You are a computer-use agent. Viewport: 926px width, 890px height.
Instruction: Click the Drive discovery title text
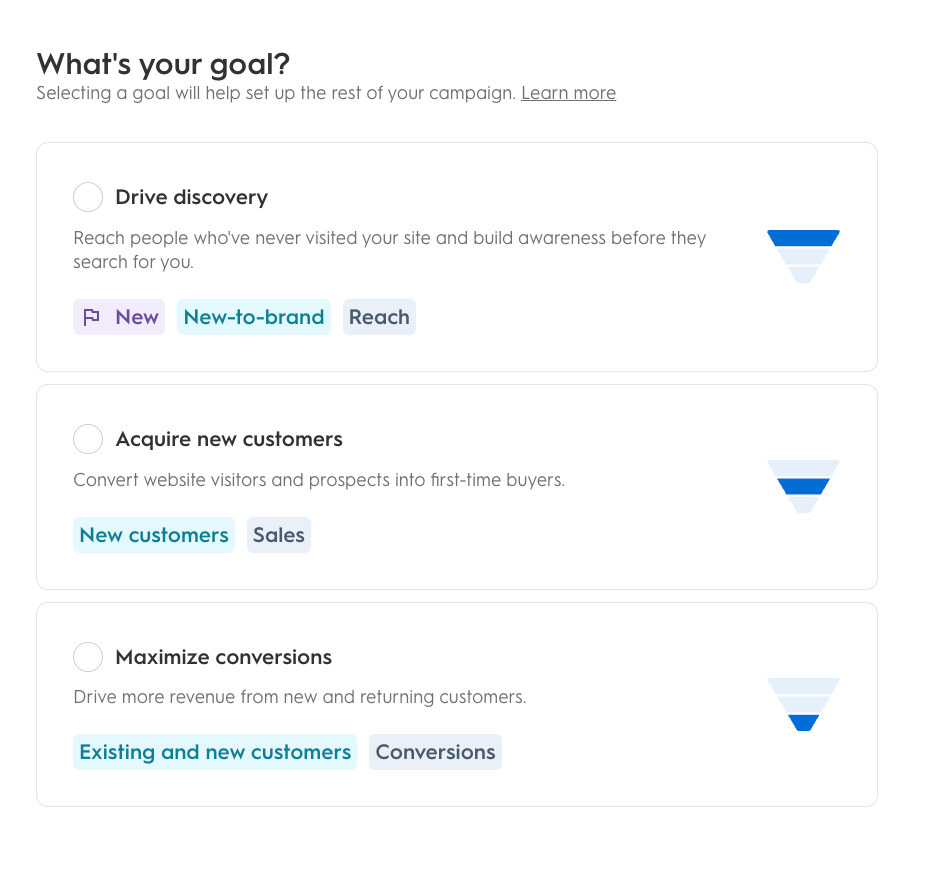191,197
